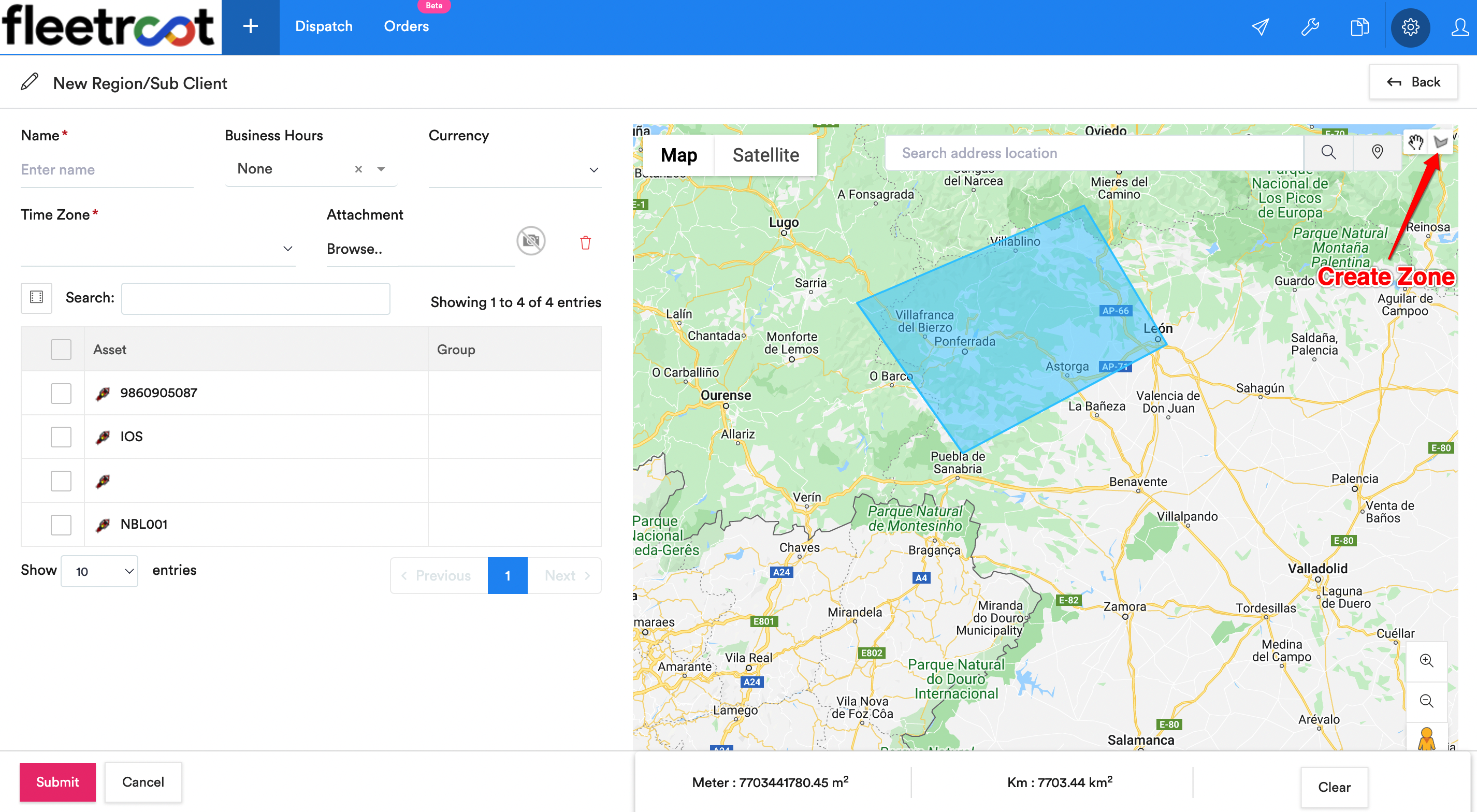Click the Back button

(x=1413, y=82)
